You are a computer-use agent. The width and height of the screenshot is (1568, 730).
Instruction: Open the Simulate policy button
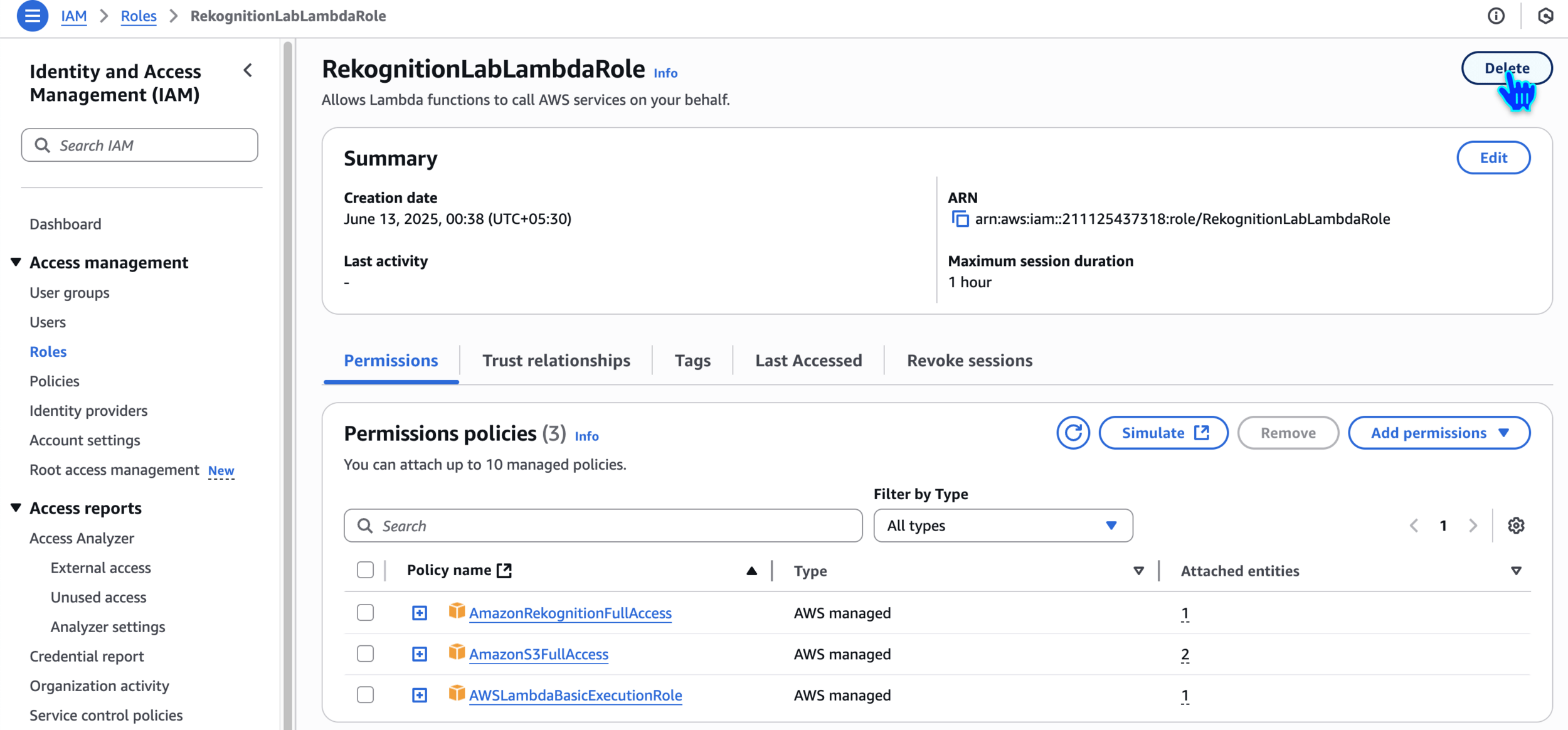[x=1163, y=433]
